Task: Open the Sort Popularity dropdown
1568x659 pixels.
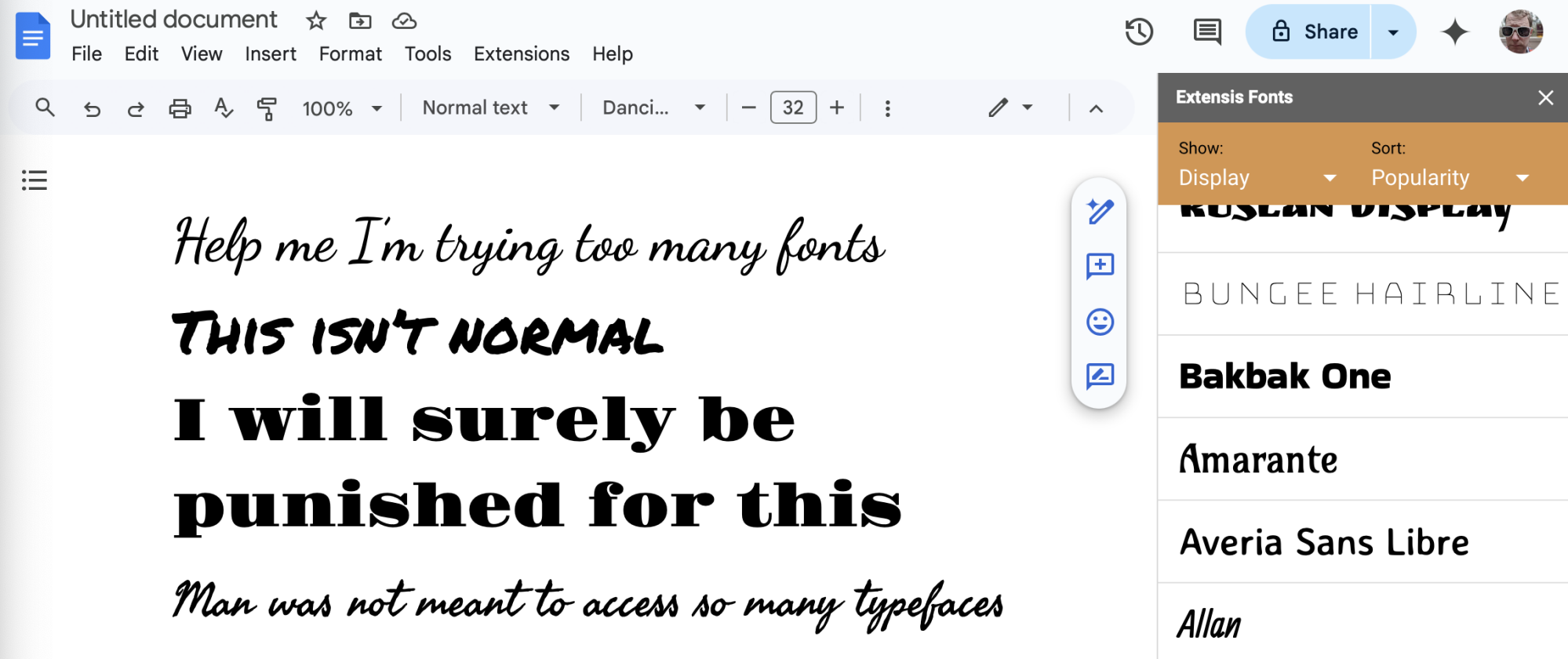Action: pyautogui.click(x=1450, y=178)
